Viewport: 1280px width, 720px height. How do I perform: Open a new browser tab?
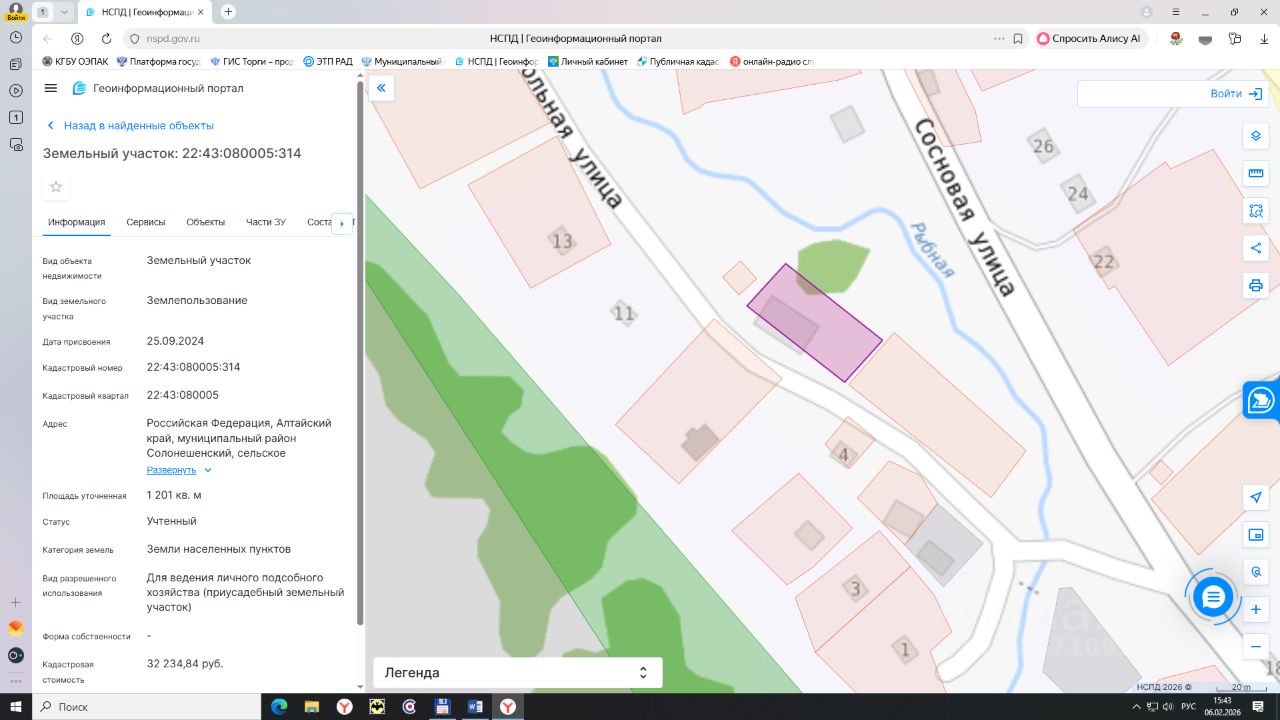click(228, 12)
